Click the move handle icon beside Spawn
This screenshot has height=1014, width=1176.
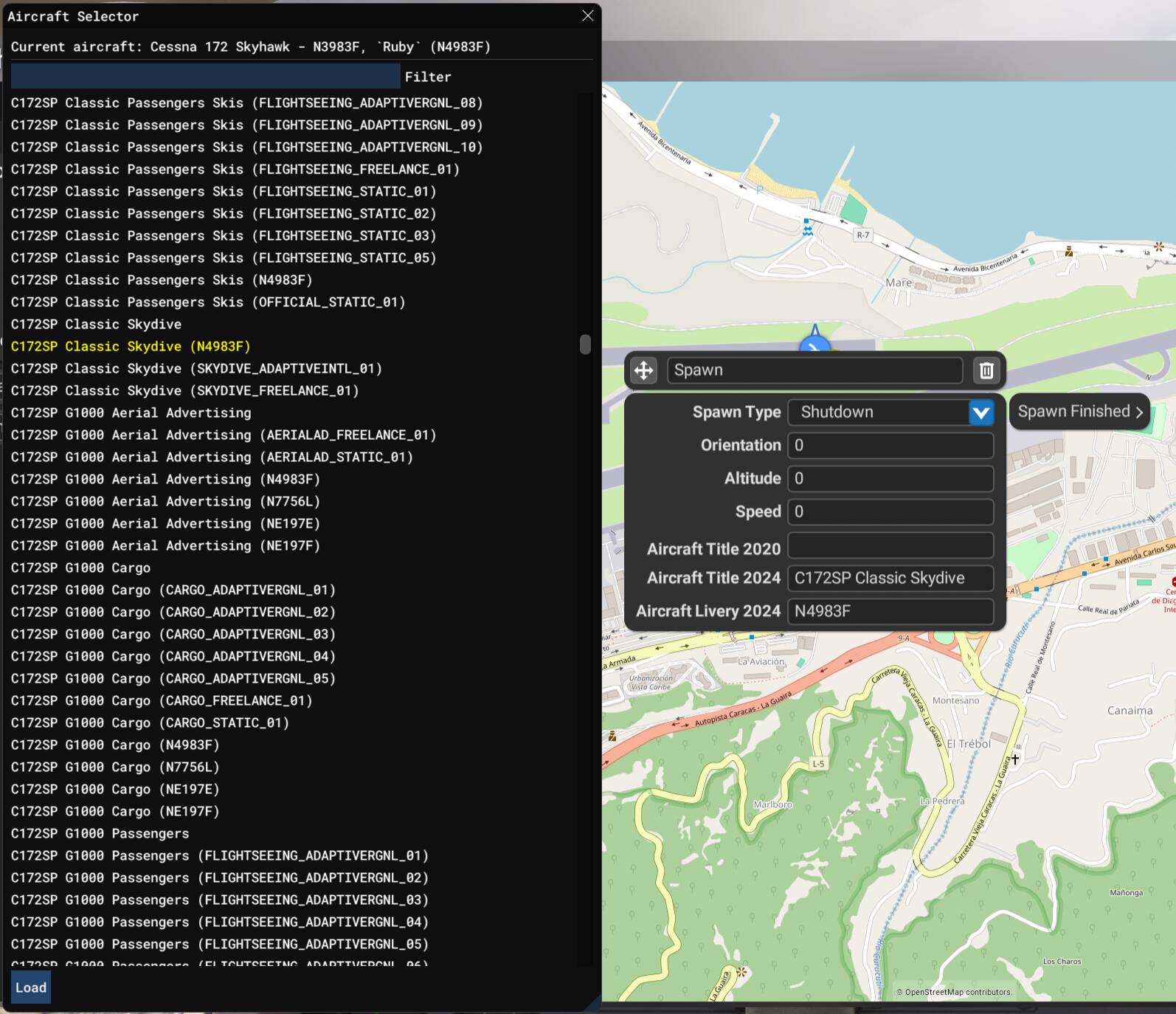pyautogui.click(x=643, y=370)
